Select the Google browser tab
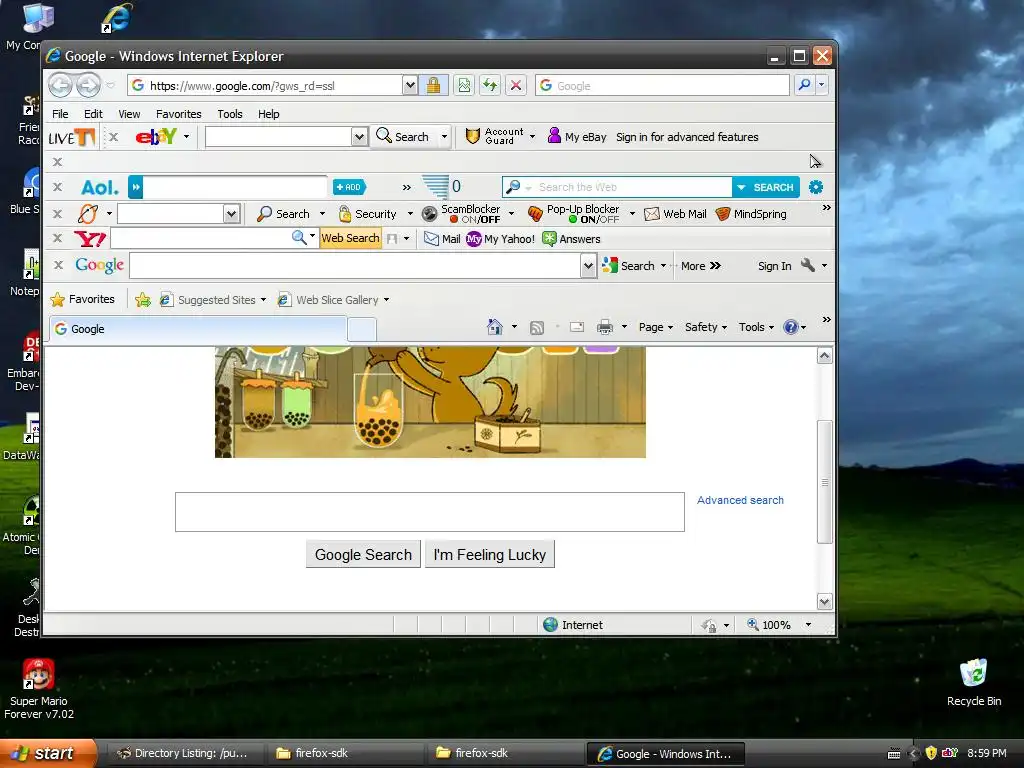Screen dimensions: 1024x768 pos(199,328)
